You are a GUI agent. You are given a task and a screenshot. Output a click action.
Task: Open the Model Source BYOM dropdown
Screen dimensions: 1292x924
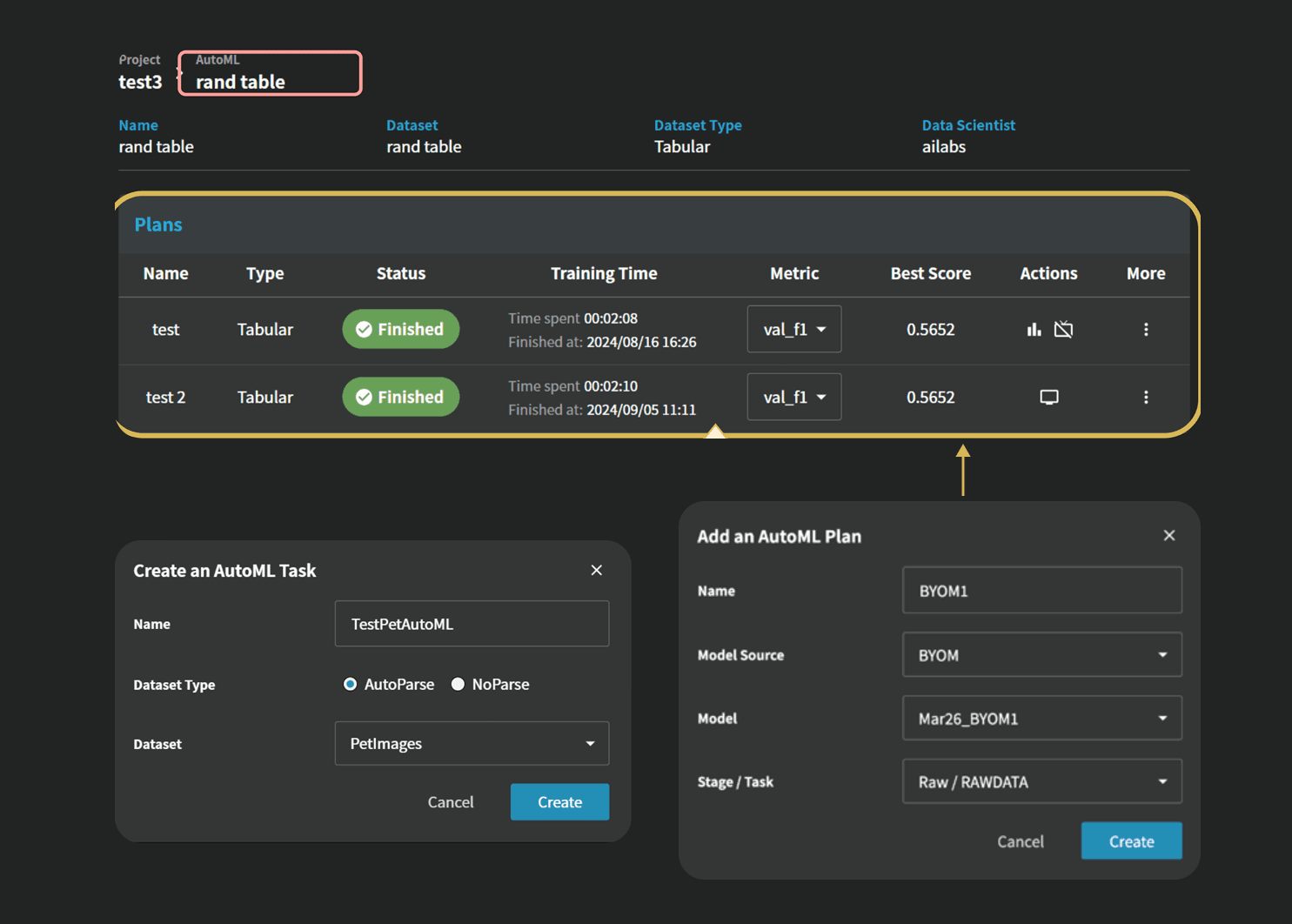[1041, 655]
